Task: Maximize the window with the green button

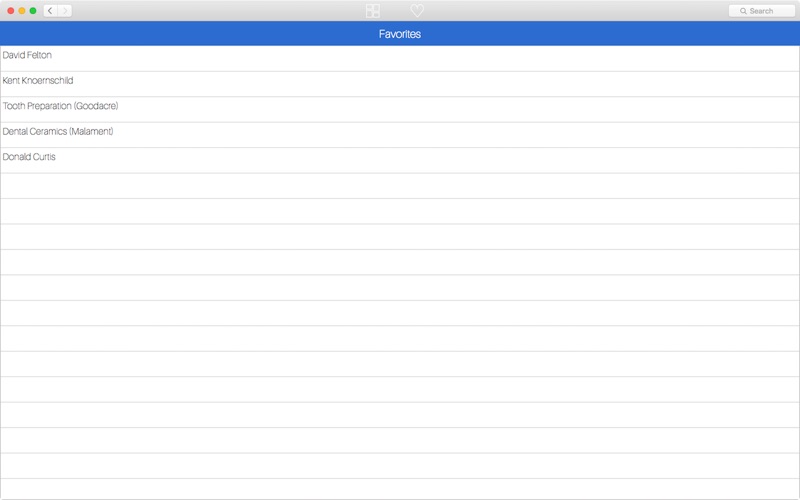Action: pyautogui.click(x=33, y=11)
